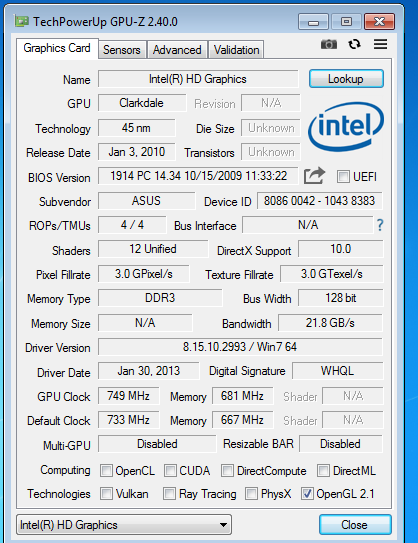Toggle the UEFI checkbox

coord(343,177)
